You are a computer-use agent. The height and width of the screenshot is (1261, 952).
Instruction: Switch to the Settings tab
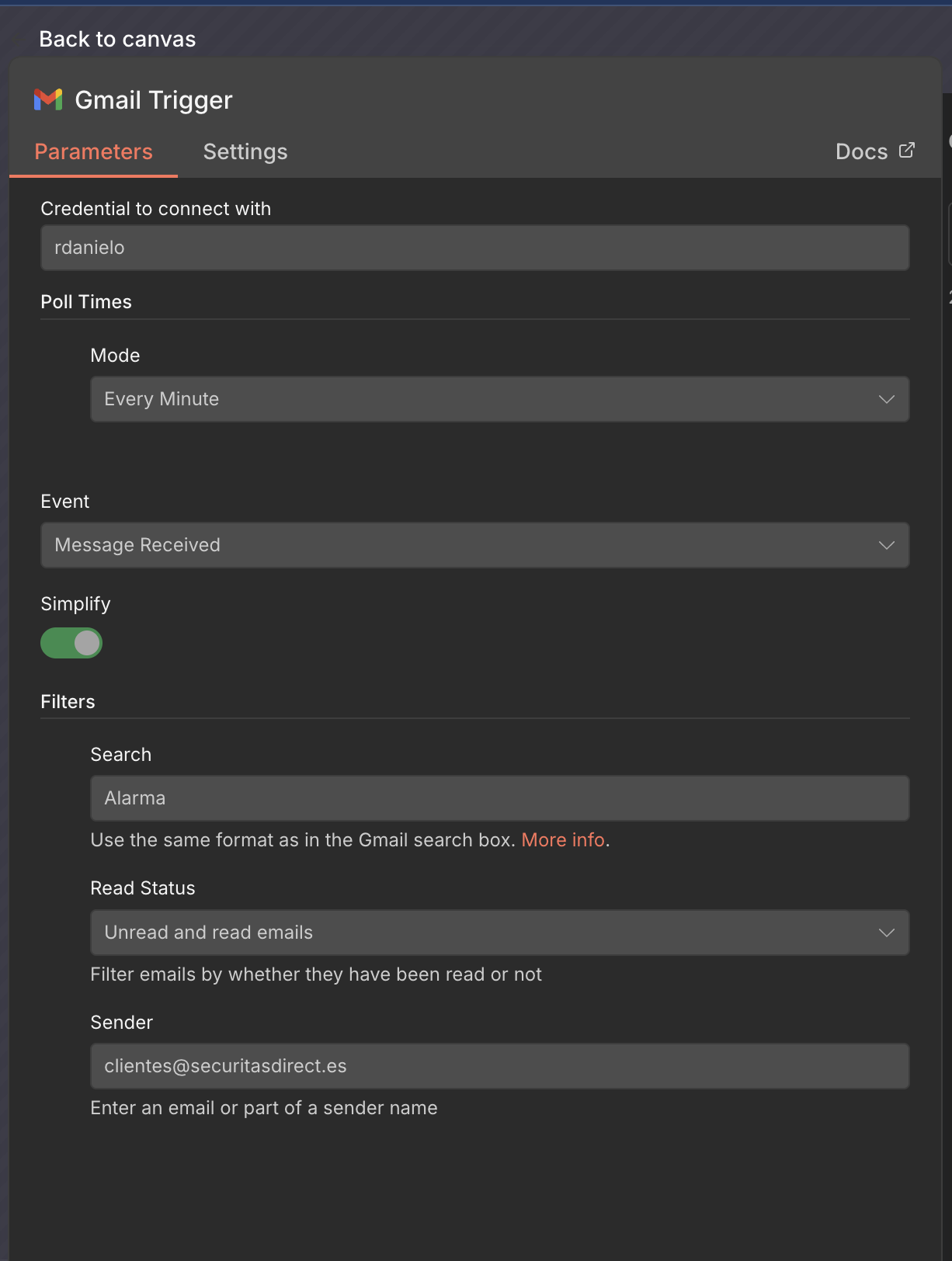point(245,152)
